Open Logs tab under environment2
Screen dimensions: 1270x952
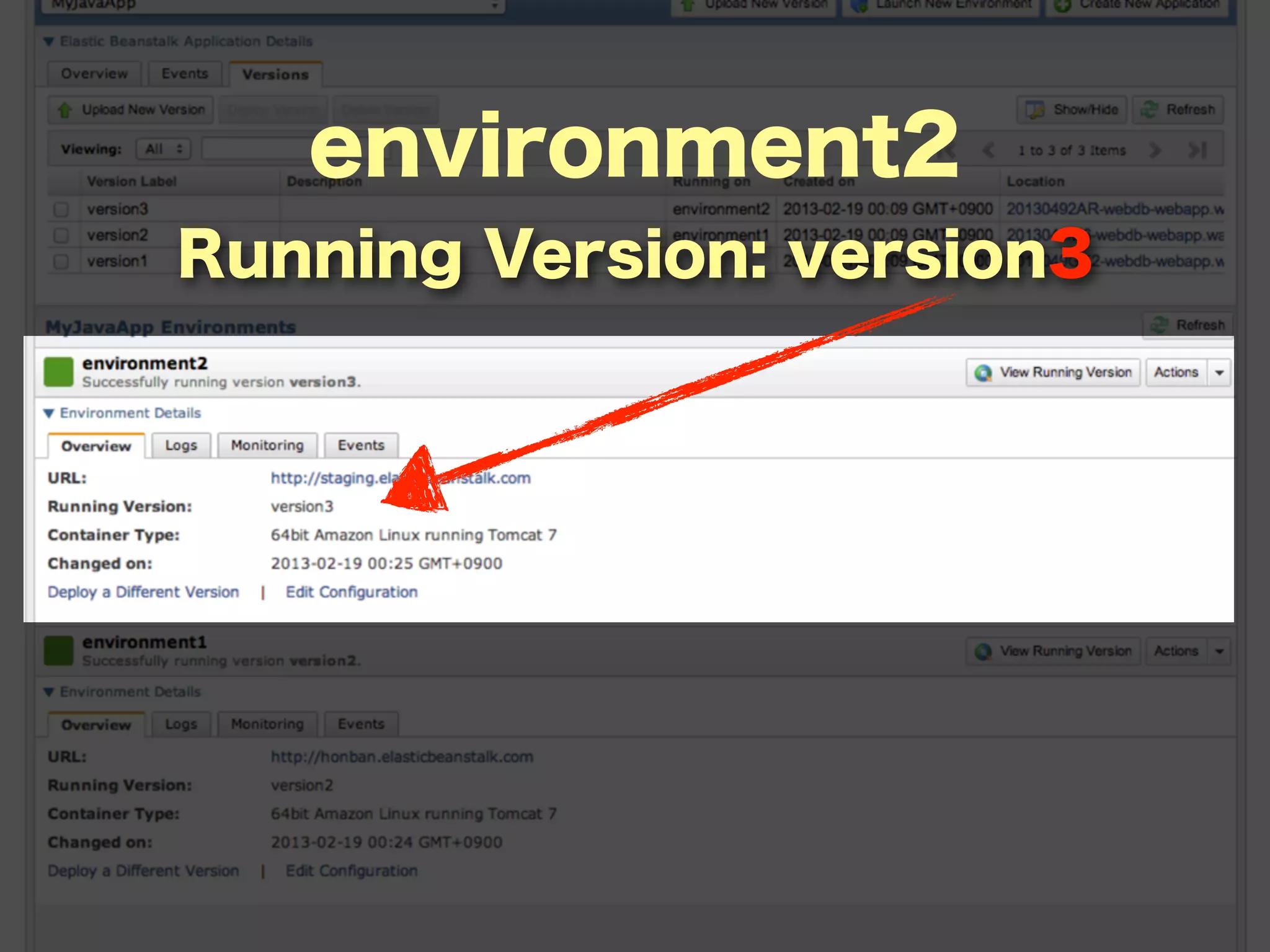[x=181, y=446]
